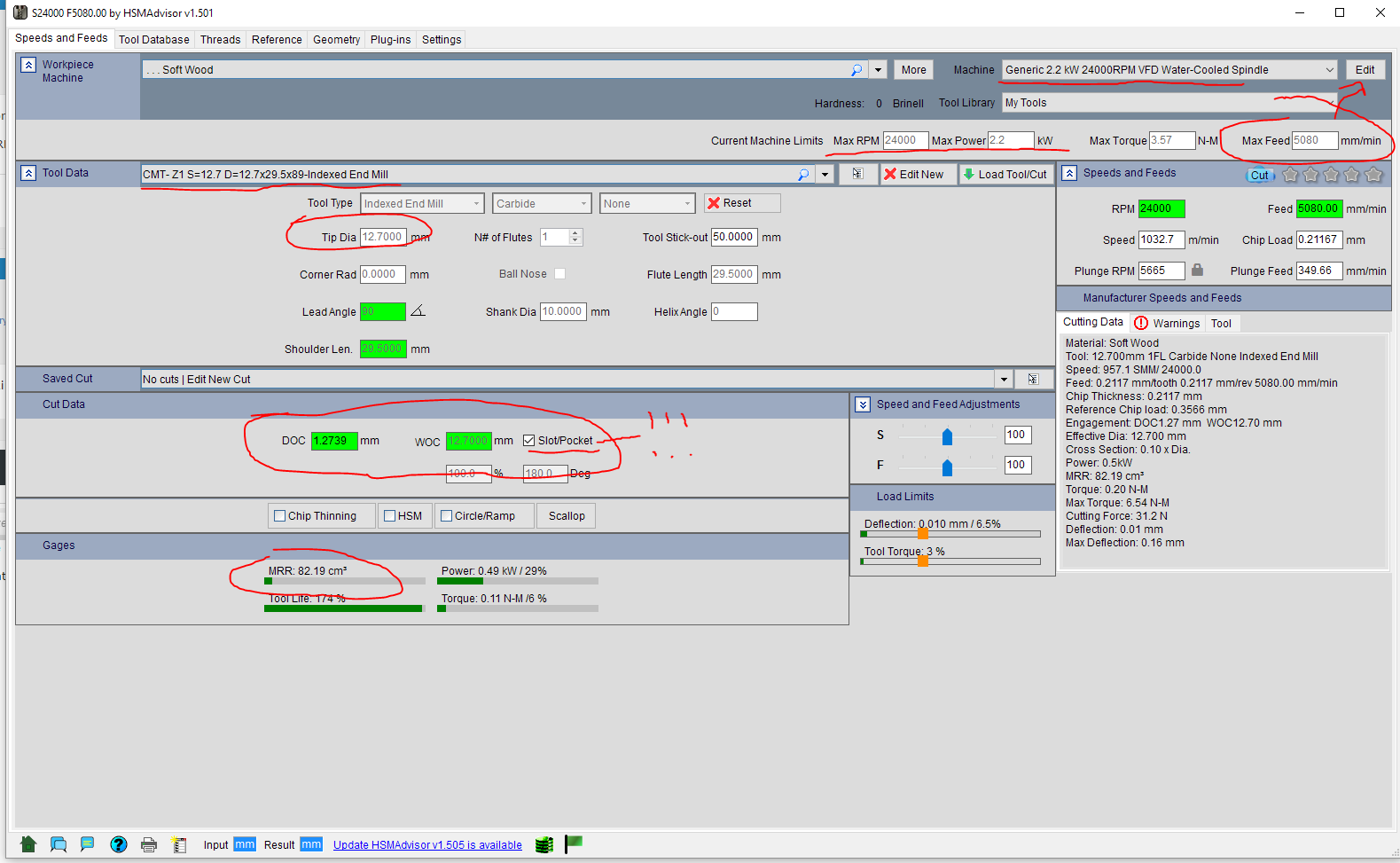
Task: Switch to the Tool Database tab
Action: [x=153, y=40]
